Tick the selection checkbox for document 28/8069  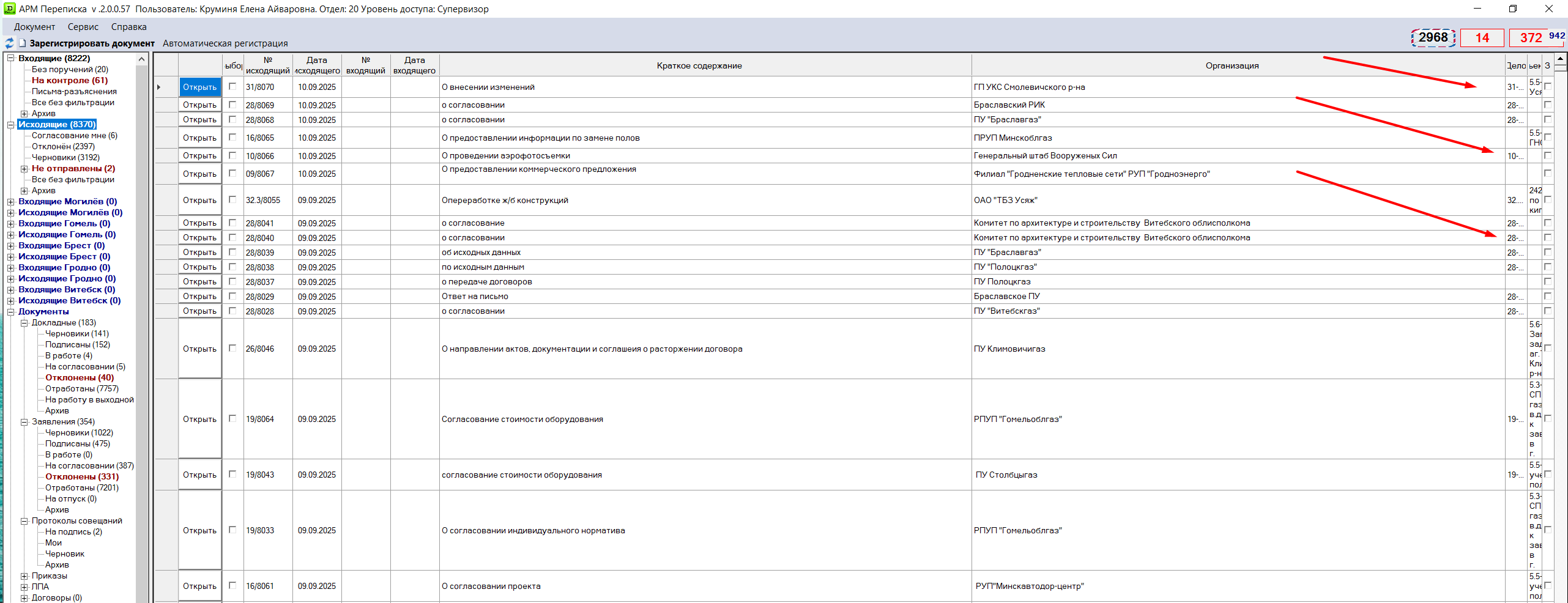click(x=232, y=105)
